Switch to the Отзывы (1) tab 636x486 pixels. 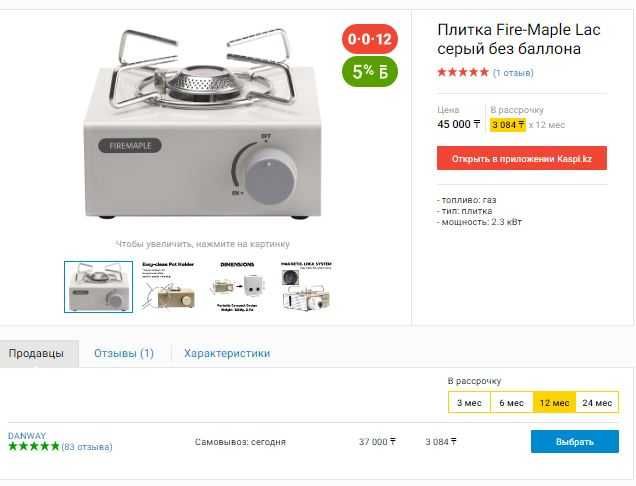124,353
